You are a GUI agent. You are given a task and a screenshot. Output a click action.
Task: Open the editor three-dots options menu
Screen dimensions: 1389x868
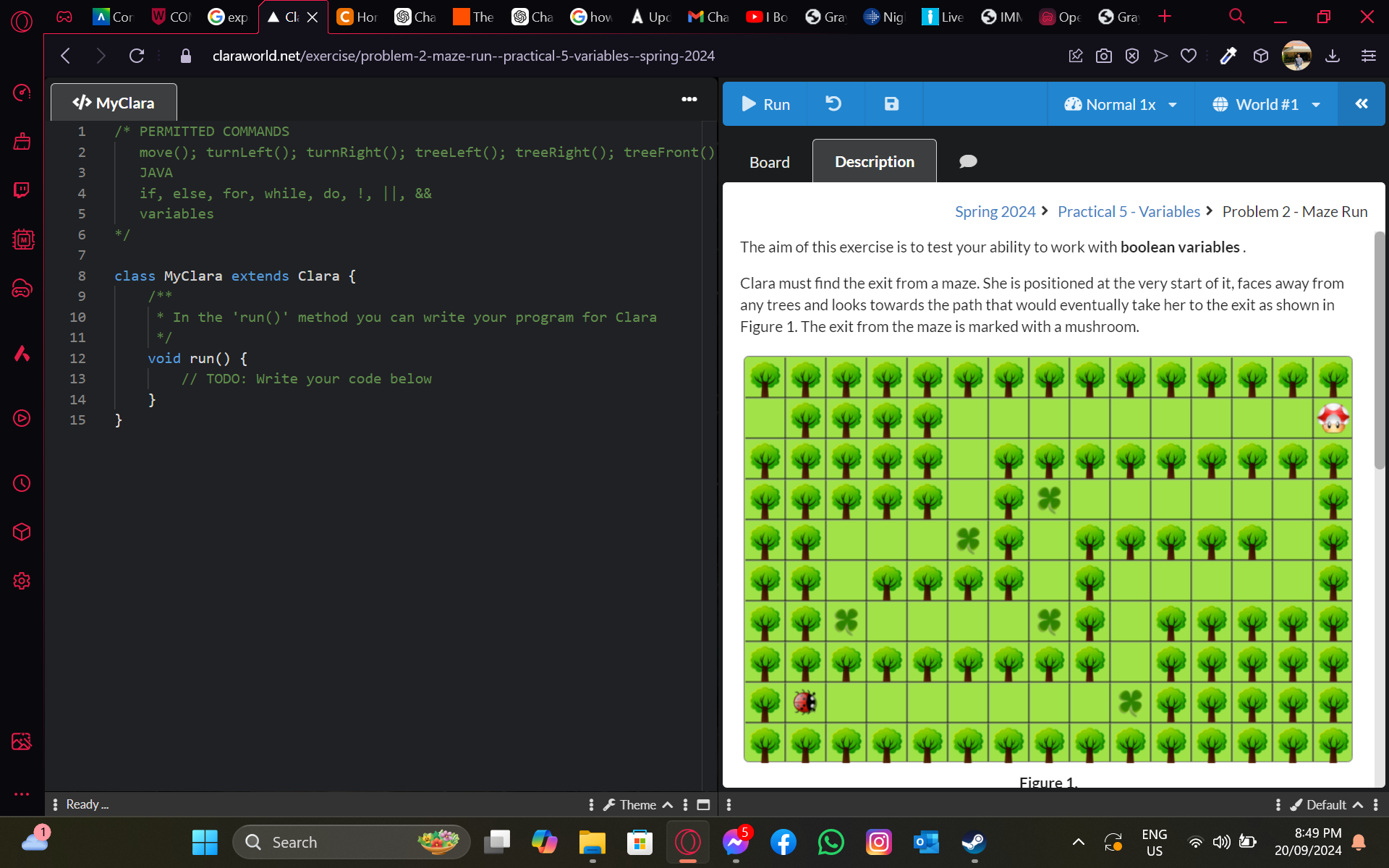tap(689, 100)
